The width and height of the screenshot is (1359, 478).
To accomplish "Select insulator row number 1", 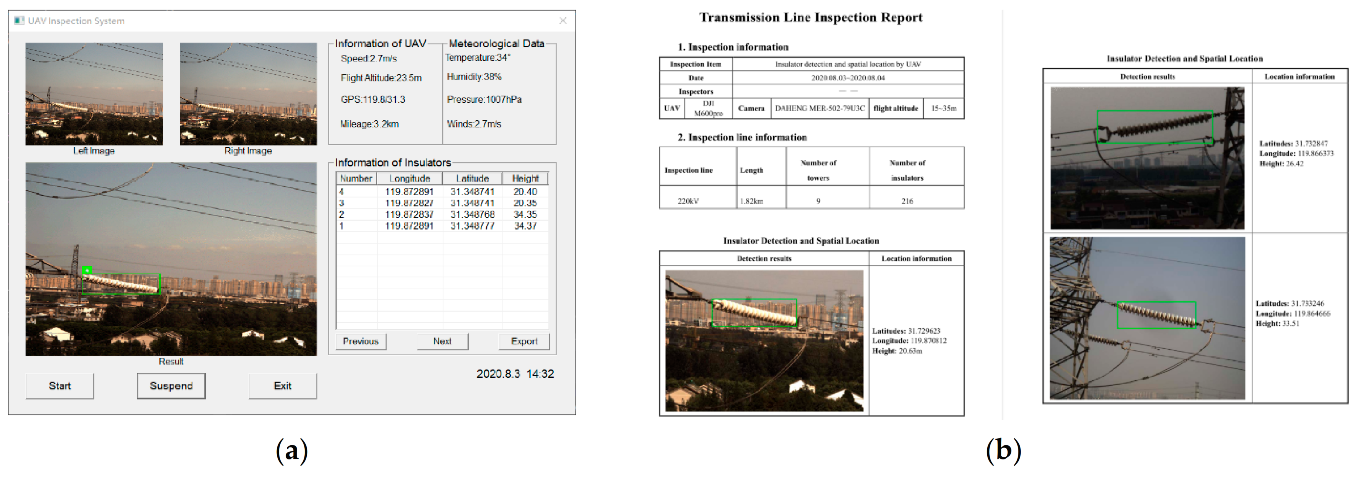I will [442, 226].
